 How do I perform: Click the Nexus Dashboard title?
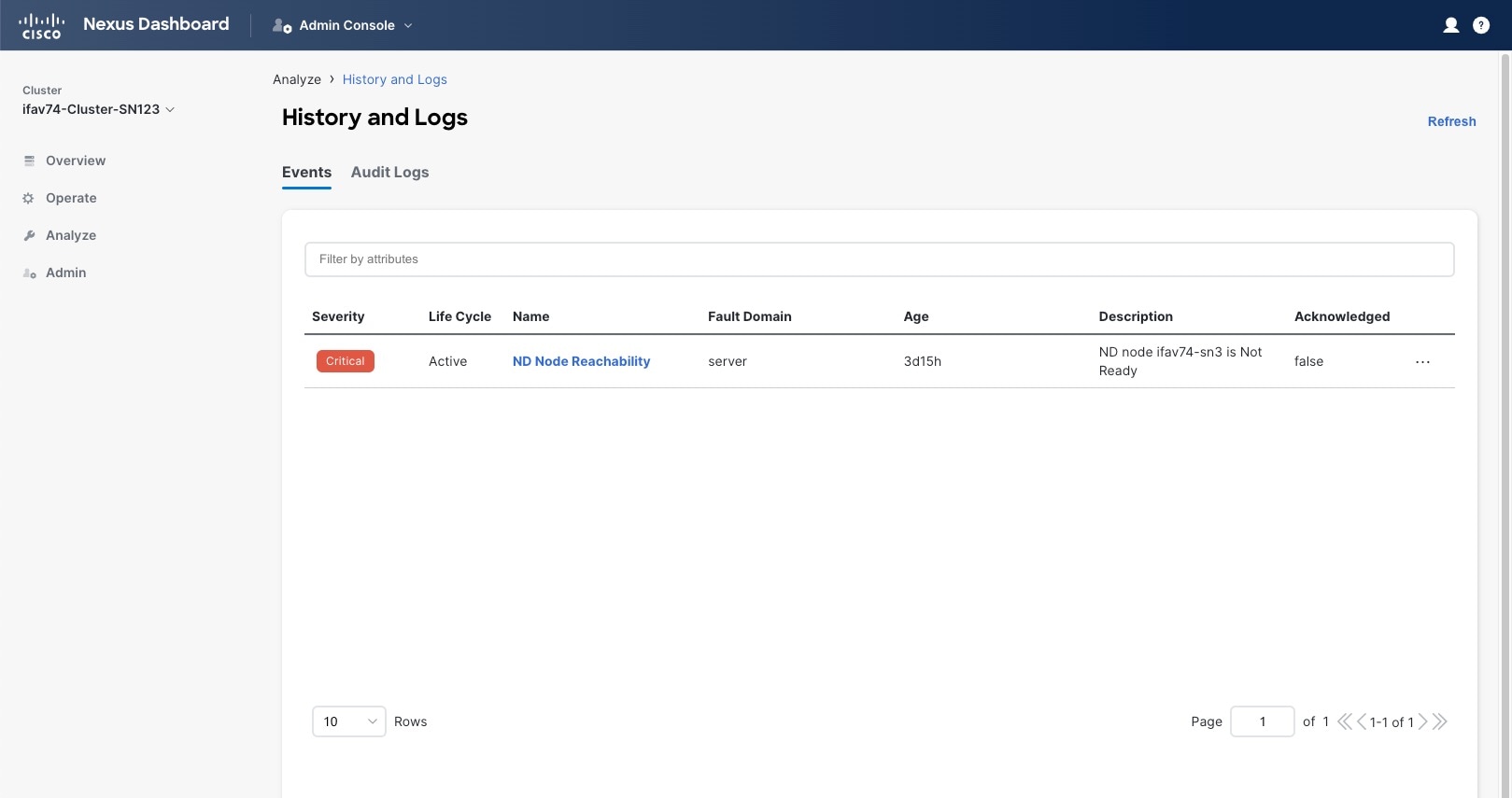156,24
